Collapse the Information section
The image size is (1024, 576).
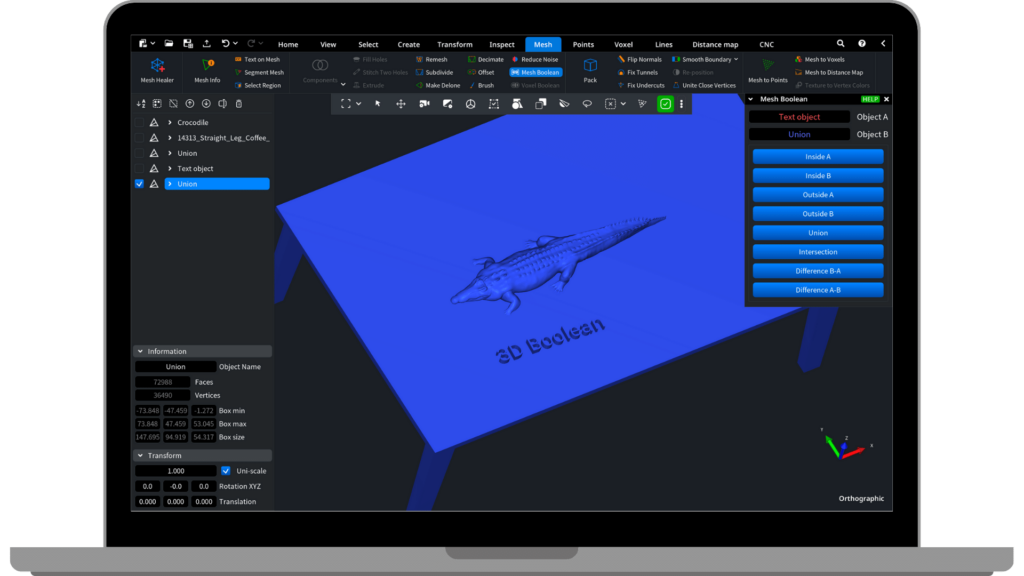(140, 352)
